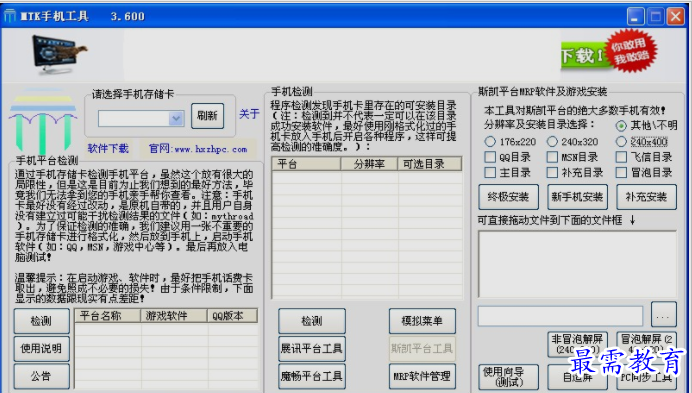The height and width of the screenshot is (393, 692).
Task: Close the MTK手机工具 window
Action: [675, 17]
